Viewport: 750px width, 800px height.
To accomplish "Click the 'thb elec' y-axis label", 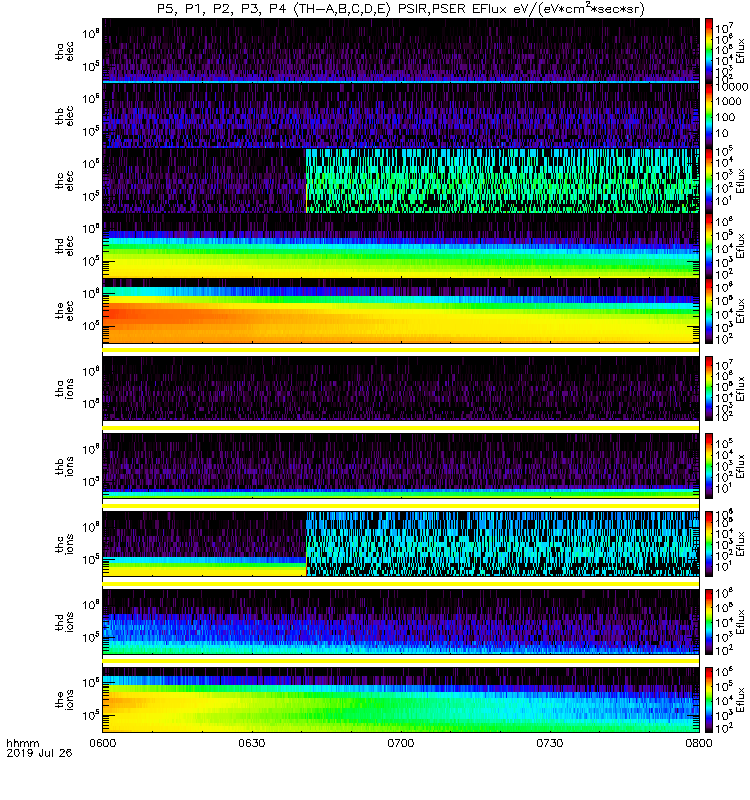I will pos(64,116).
